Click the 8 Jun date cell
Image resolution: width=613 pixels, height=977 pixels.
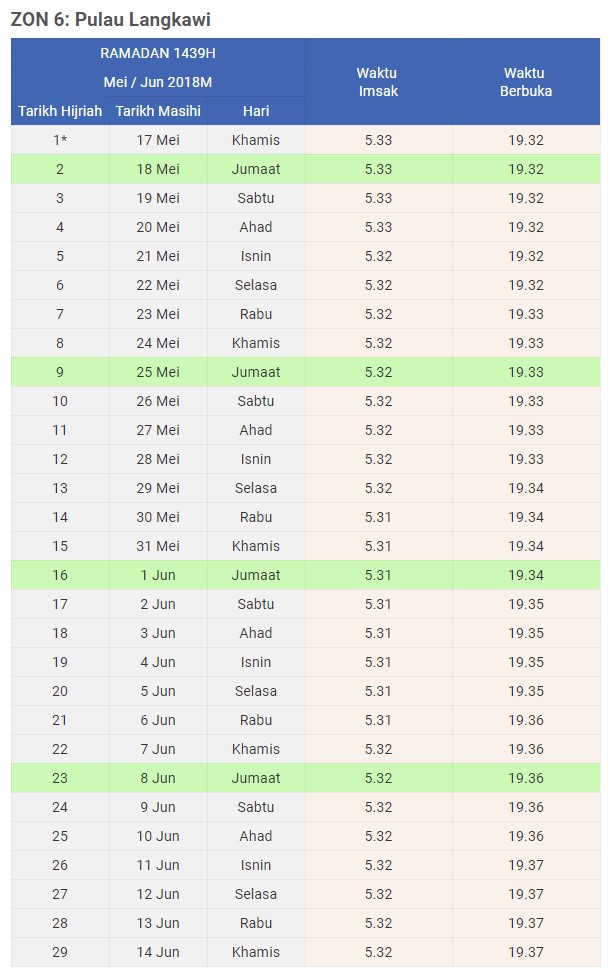[x=158, y=778]
